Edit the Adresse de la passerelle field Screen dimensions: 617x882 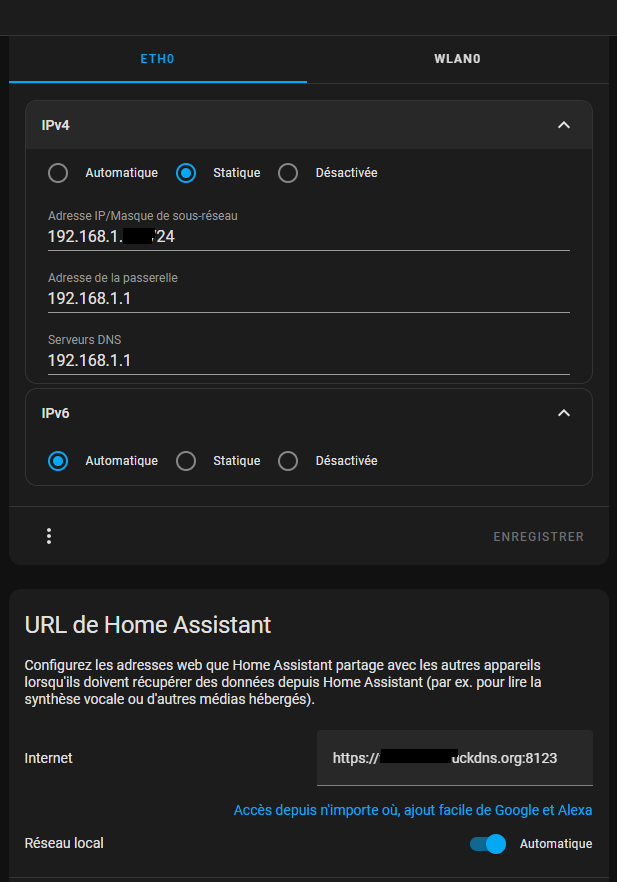[309, 292]
